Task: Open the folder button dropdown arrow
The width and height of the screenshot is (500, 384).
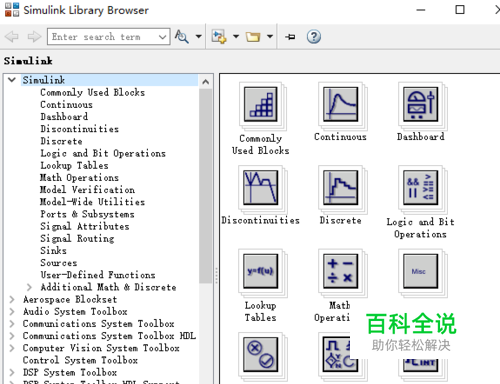Action: (x=270, y=36)
